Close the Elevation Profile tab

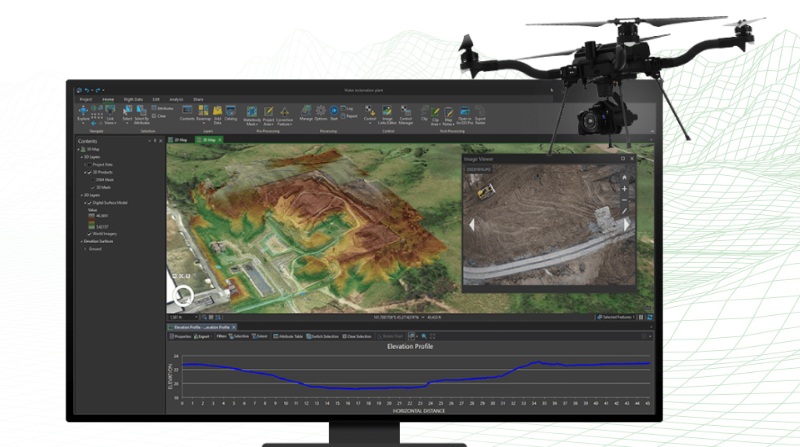coord(234,327)
